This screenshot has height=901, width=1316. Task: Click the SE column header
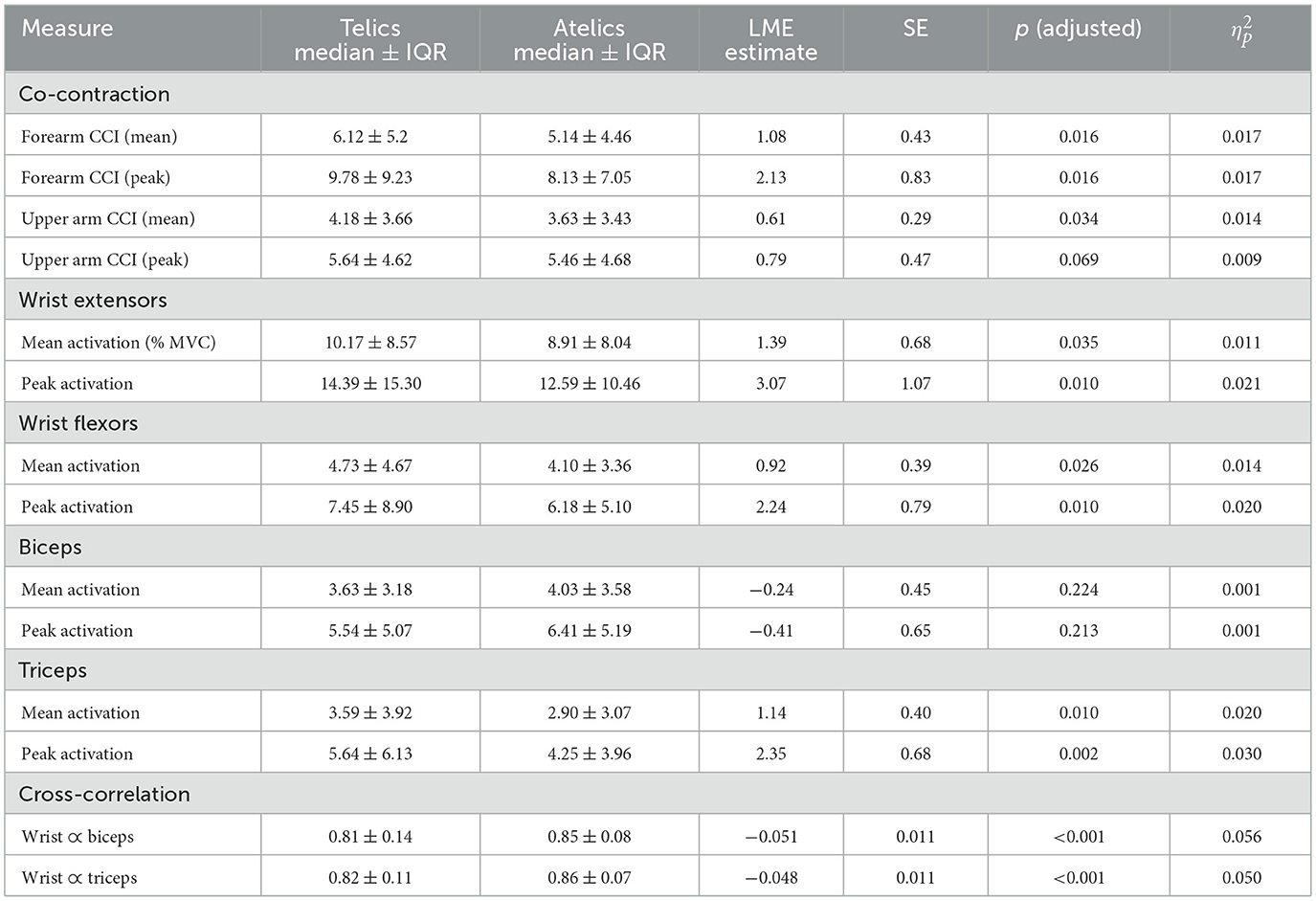point(915,29)
